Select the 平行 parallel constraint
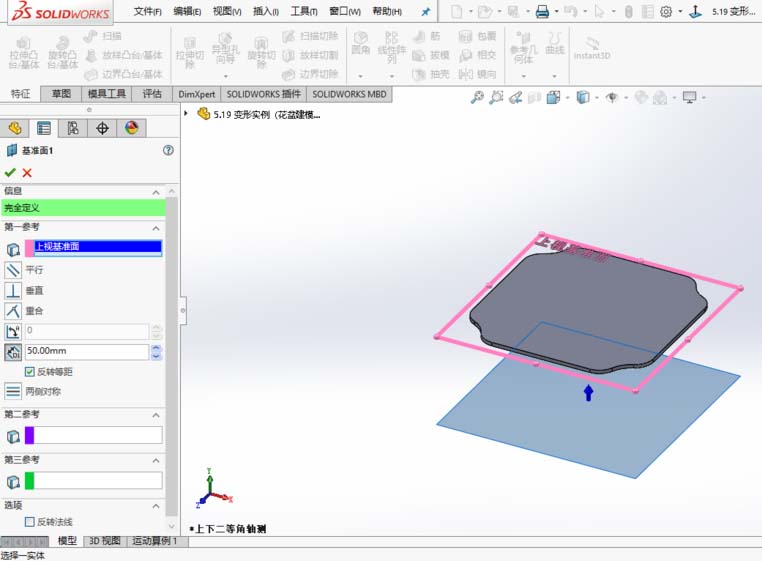762x561 pixels. click(x=13, y=270)
